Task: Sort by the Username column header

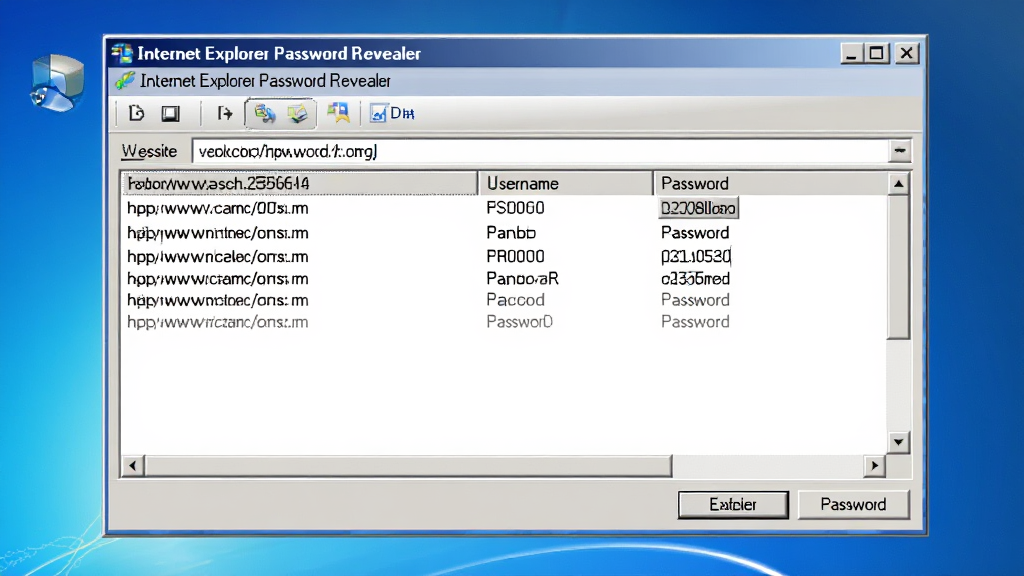Action: [x=566, y=184]
